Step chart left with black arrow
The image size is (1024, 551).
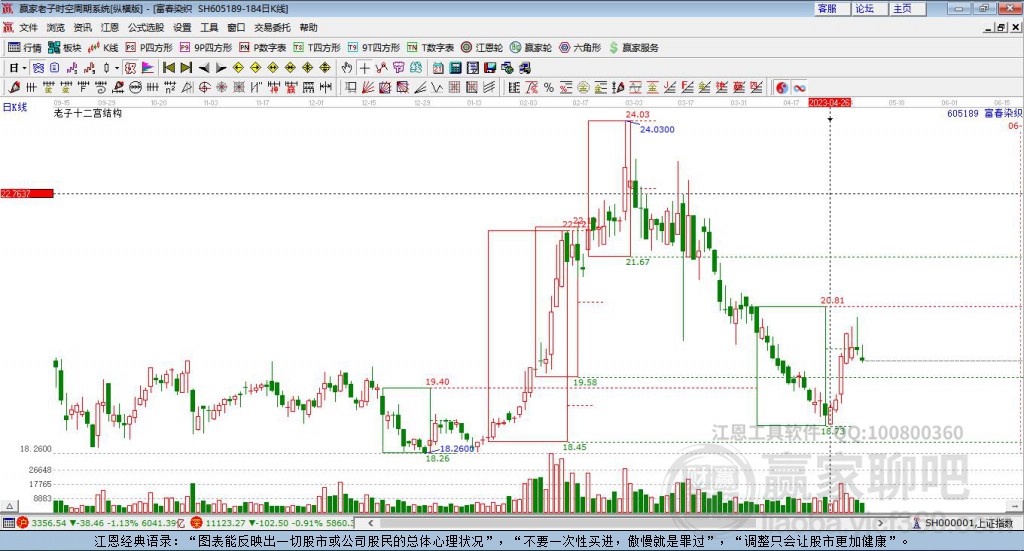coord(204,68)
